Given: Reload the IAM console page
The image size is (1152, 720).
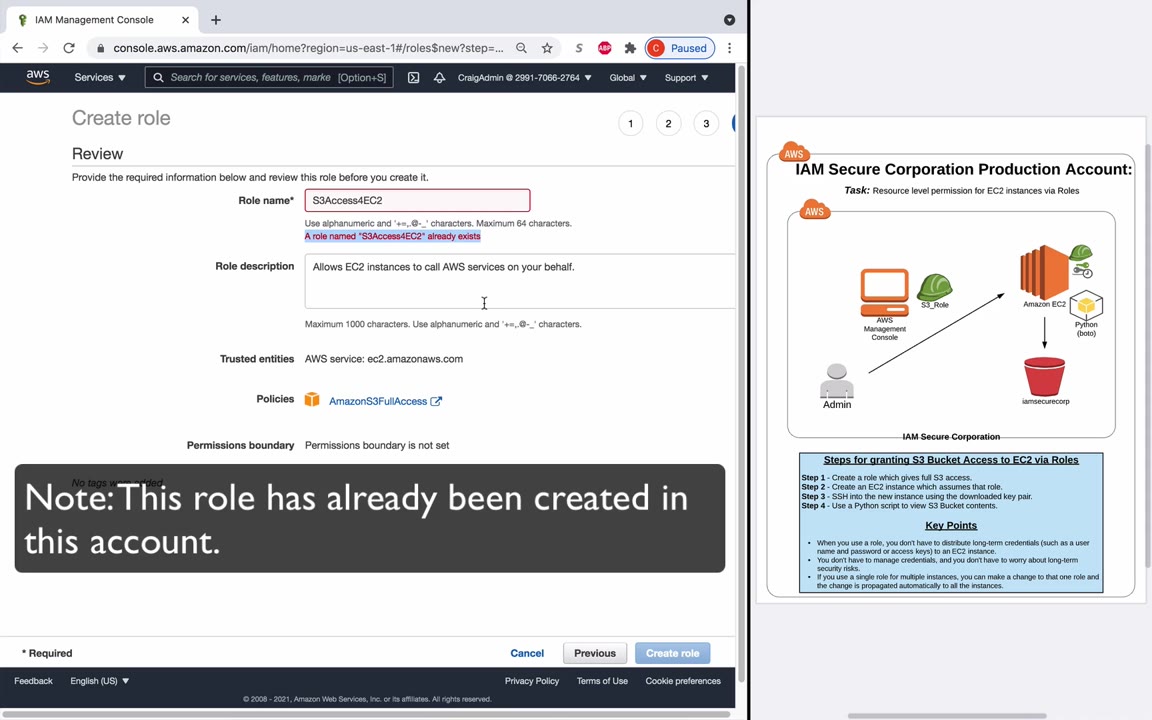Looking at the screenshot, I should click(x=69, y=48).
